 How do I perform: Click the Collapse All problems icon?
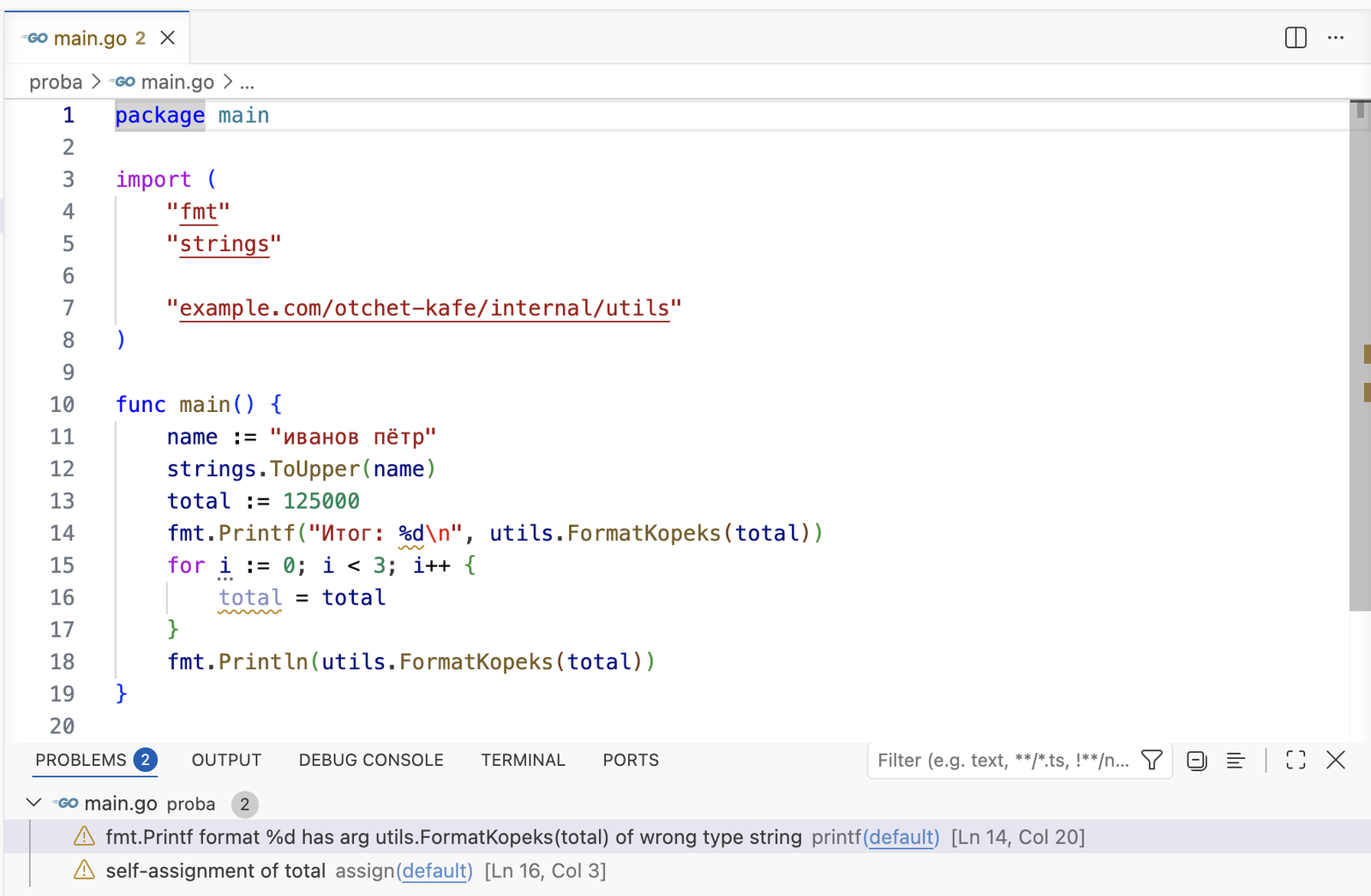tap(1197, 760)
